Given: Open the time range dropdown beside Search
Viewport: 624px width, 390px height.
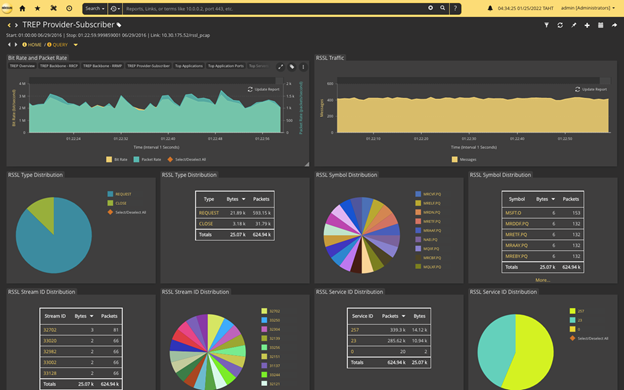Looking at the screenshot, I should (x=115, y=8).
